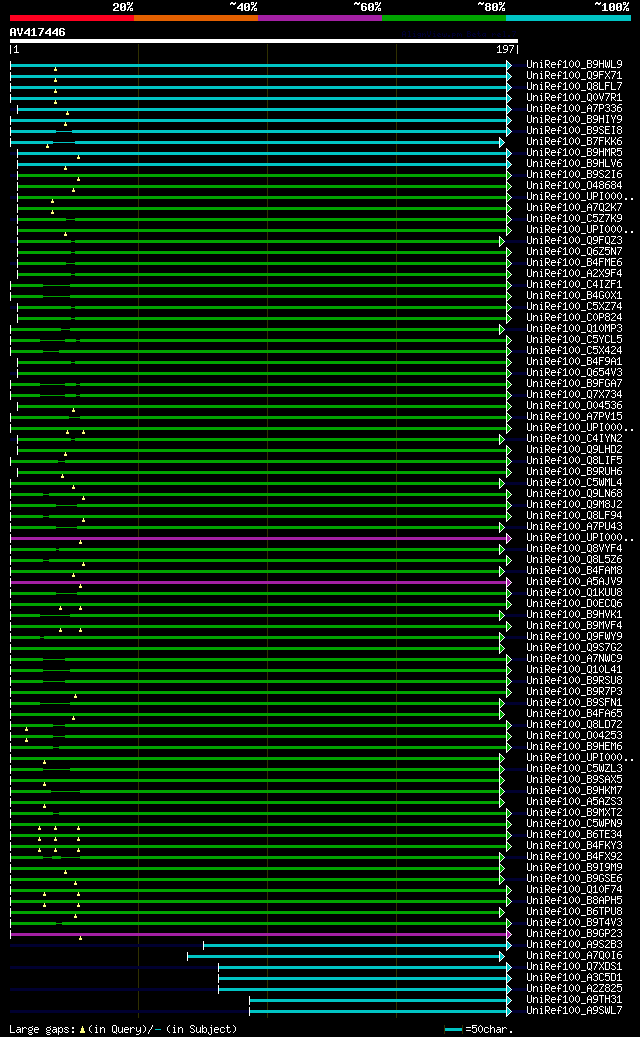Select hit UniRef100_C5WPN9
Screen dimensions: 640x1037
click(574, 823)
